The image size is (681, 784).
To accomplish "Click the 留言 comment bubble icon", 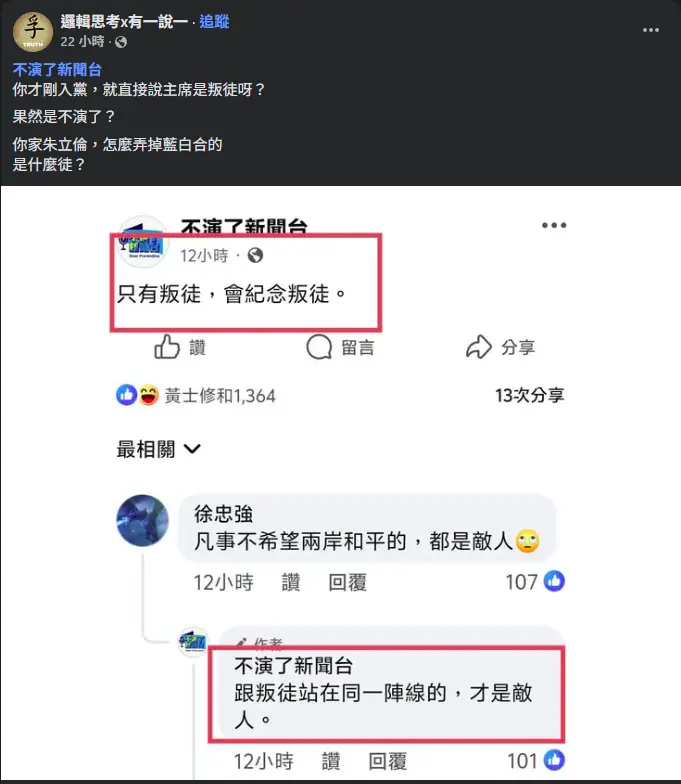I will [x=319, y=347].
